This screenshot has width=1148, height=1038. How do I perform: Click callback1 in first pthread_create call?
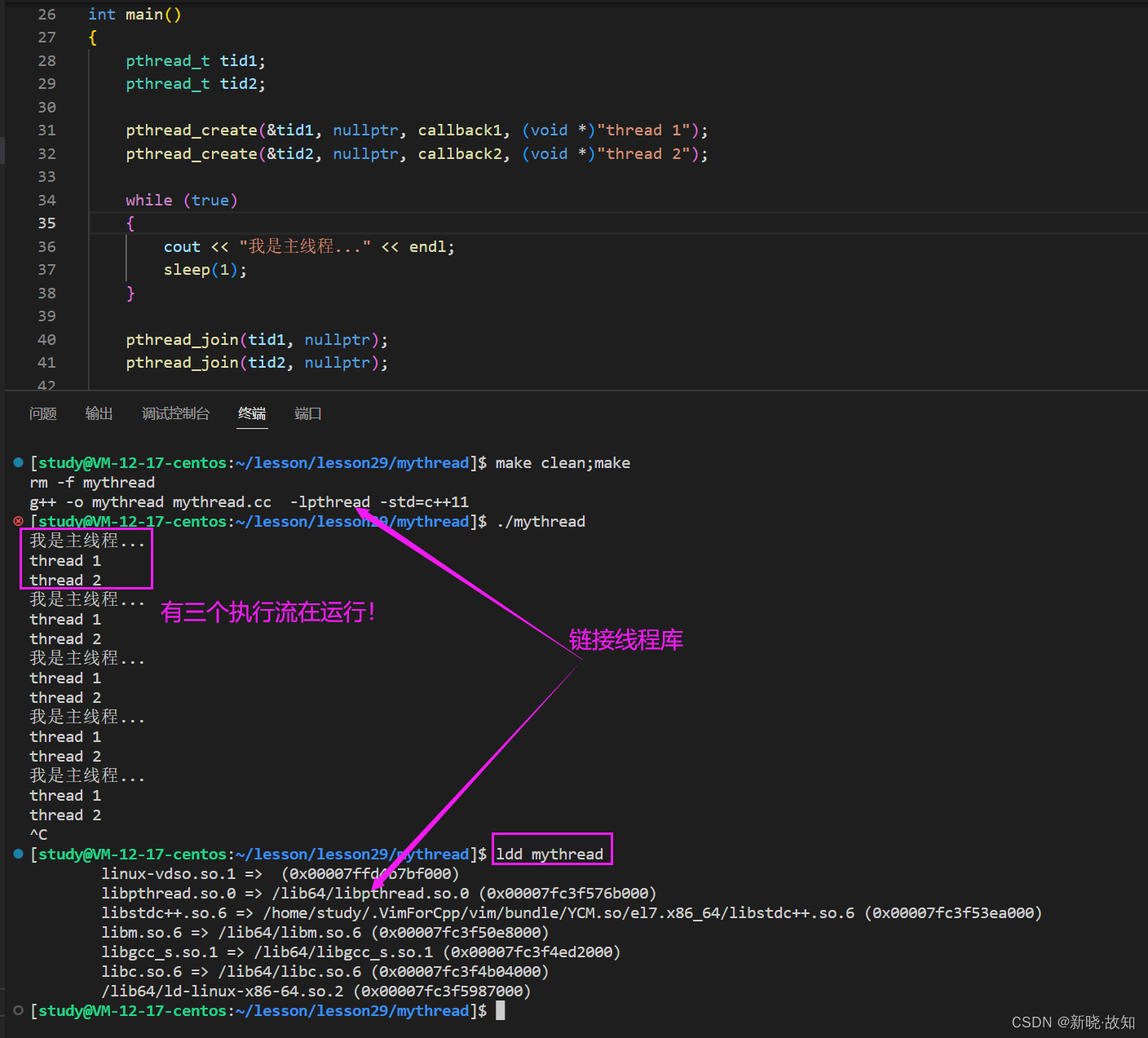tap(460, 130)
